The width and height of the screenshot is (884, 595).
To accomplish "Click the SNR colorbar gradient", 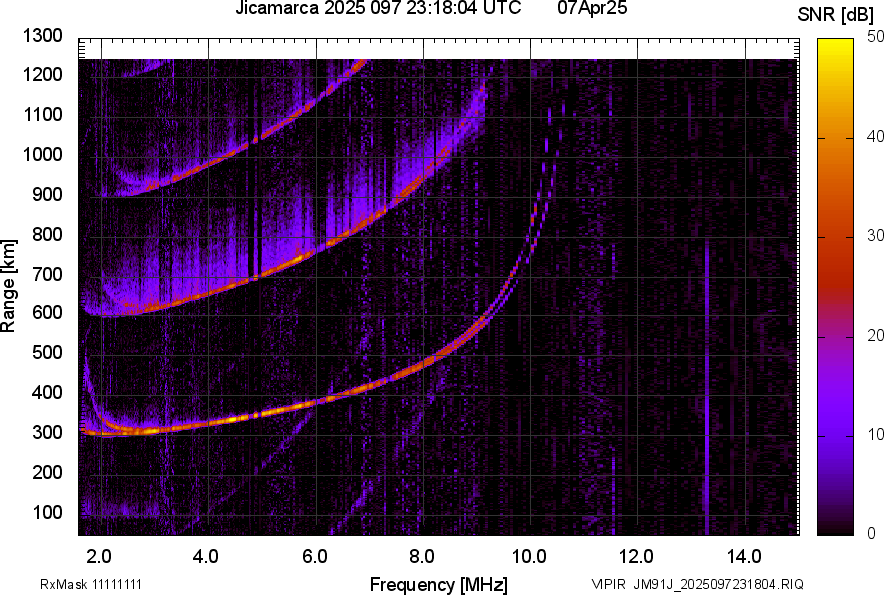I will click(836, 287).
